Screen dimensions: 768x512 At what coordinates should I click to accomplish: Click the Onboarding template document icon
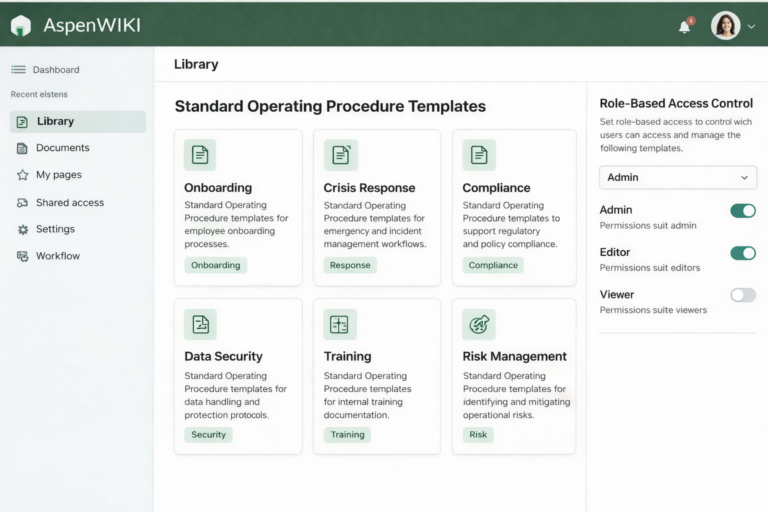pyautogui.click(x=200, y=155)
